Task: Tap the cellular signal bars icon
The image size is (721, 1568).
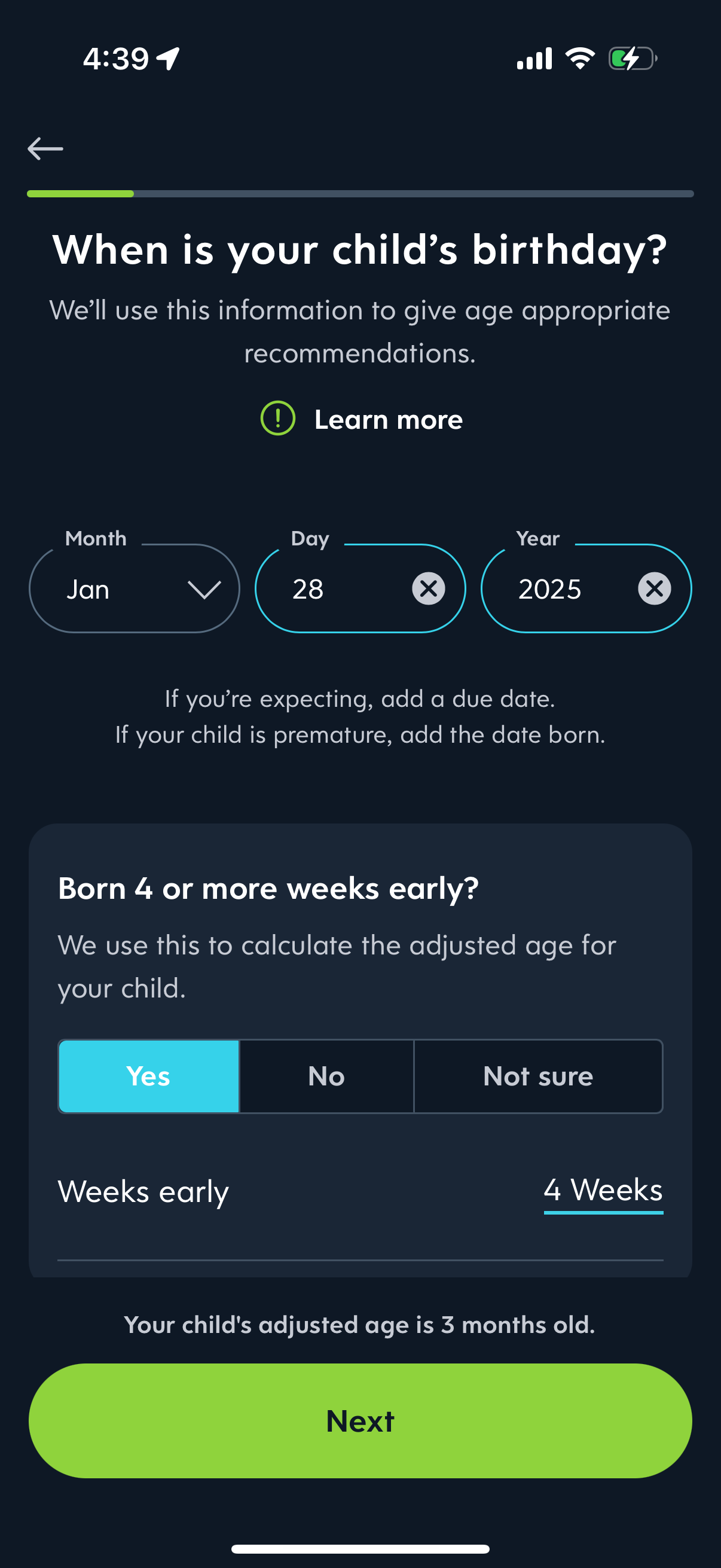Action: click(x=534, y=59)
